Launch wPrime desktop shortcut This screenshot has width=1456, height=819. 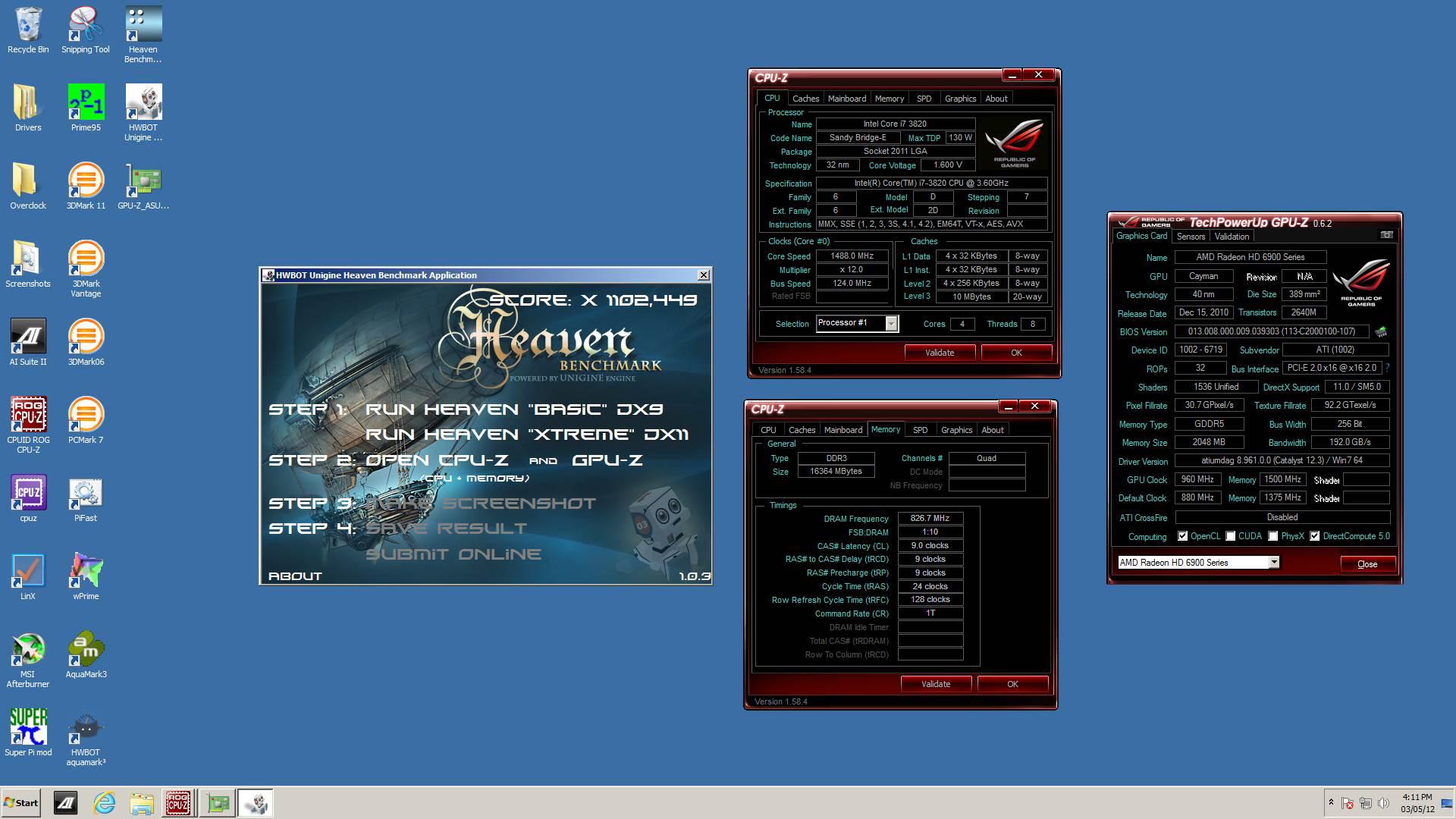[x=86, y=577]
